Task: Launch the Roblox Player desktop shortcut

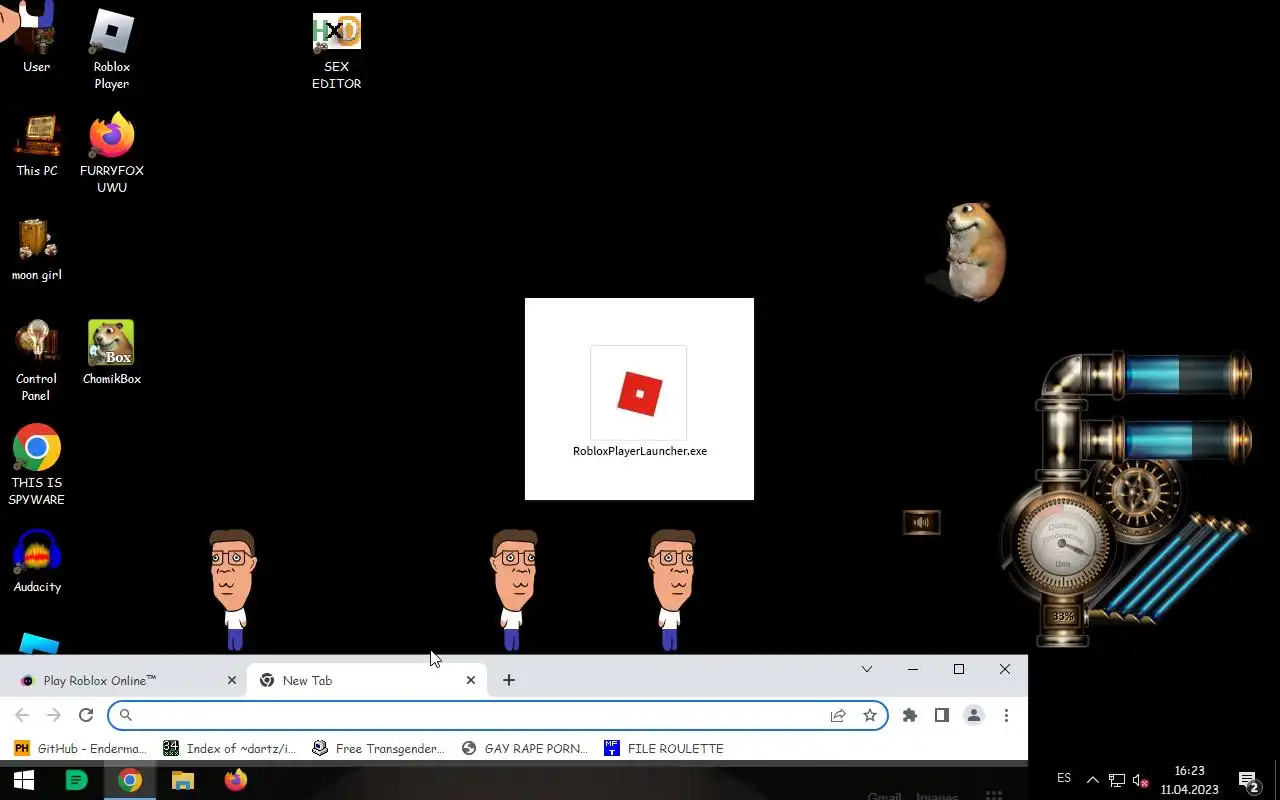Action: (x=111, y=47)
